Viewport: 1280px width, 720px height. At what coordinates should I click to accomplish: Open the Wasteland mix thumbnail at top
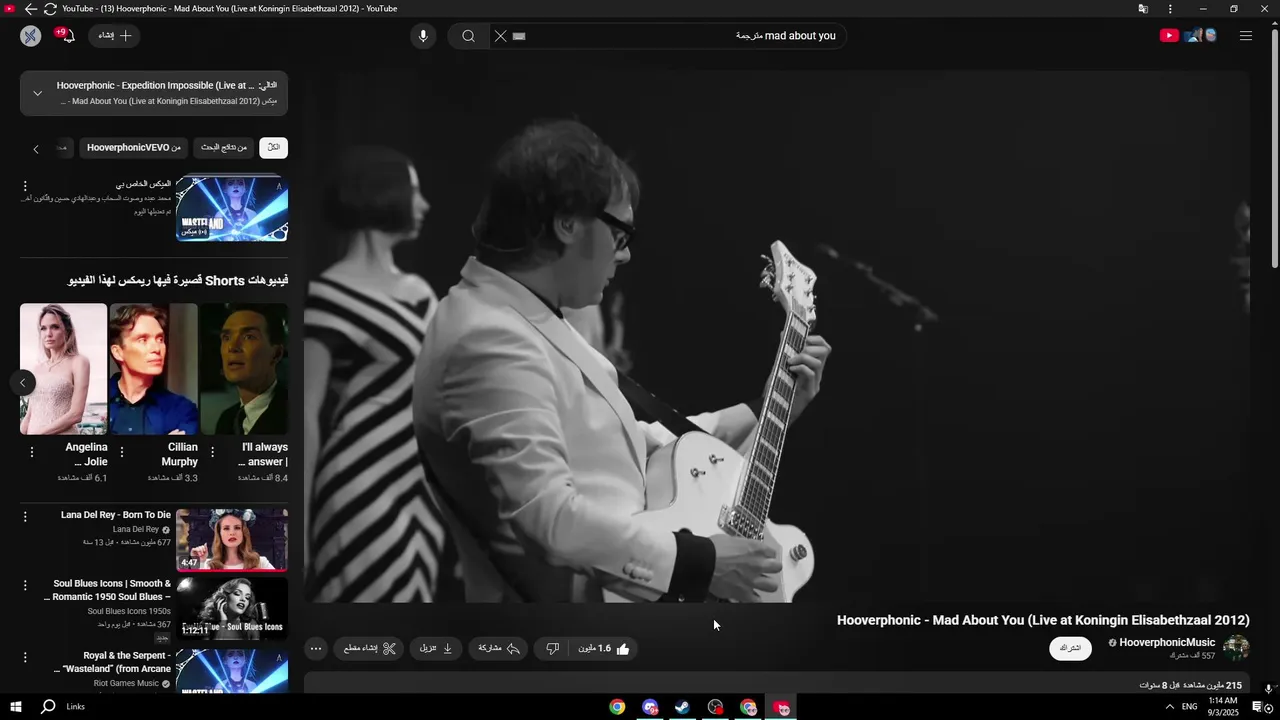click(232, 209)
